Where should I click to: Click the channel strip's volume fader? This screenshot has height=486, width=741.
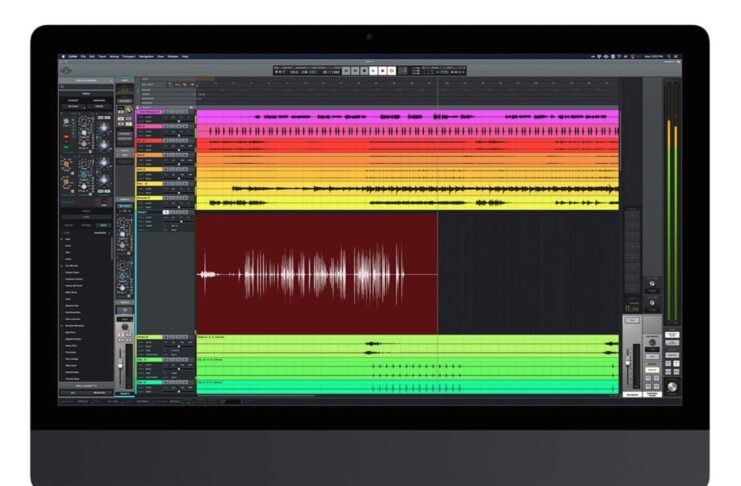tap(120, 364)
